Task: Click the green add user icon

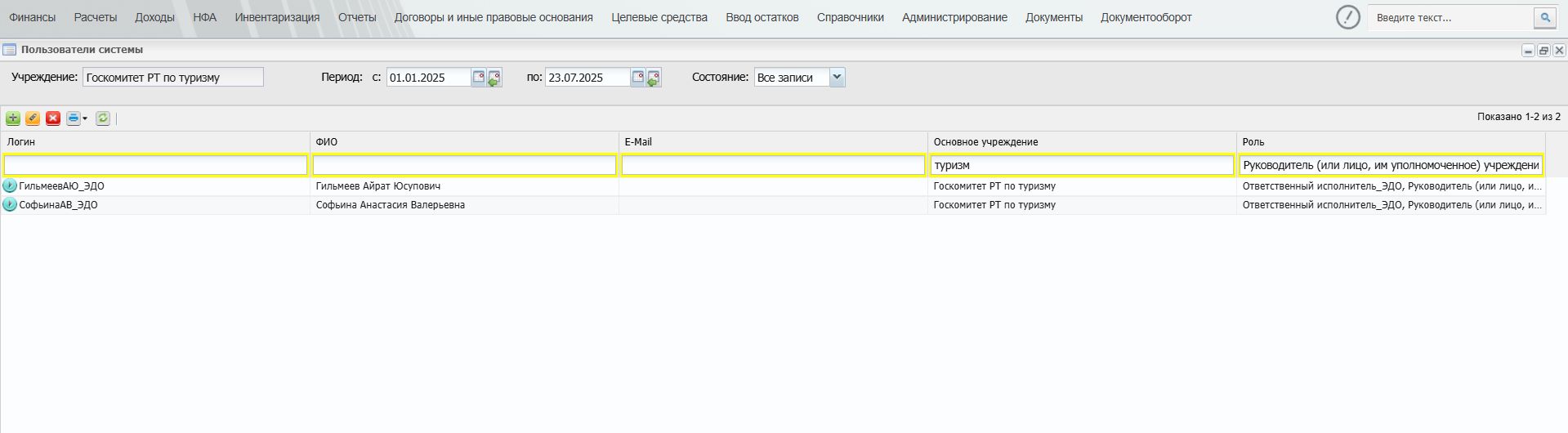Action: click(x=13, y=118)
